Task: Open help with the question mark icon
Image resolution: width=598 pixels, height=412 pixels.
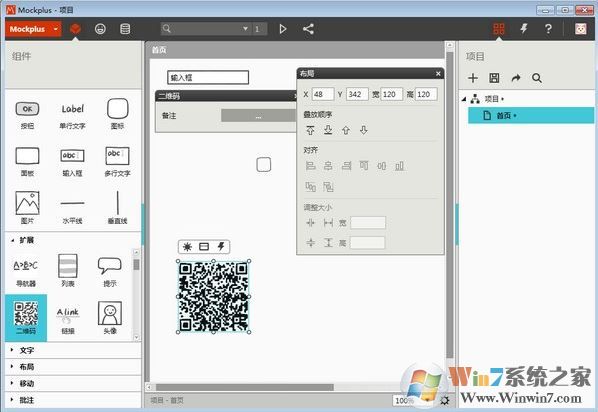Action: click(548, 29)
